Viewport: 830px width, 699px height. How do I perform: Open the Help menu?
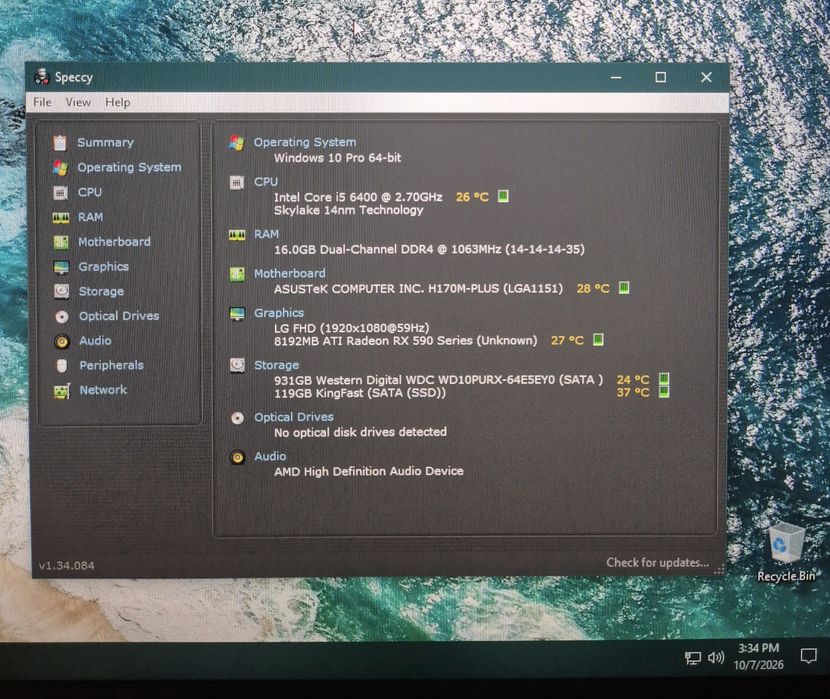tap(118, 102)
